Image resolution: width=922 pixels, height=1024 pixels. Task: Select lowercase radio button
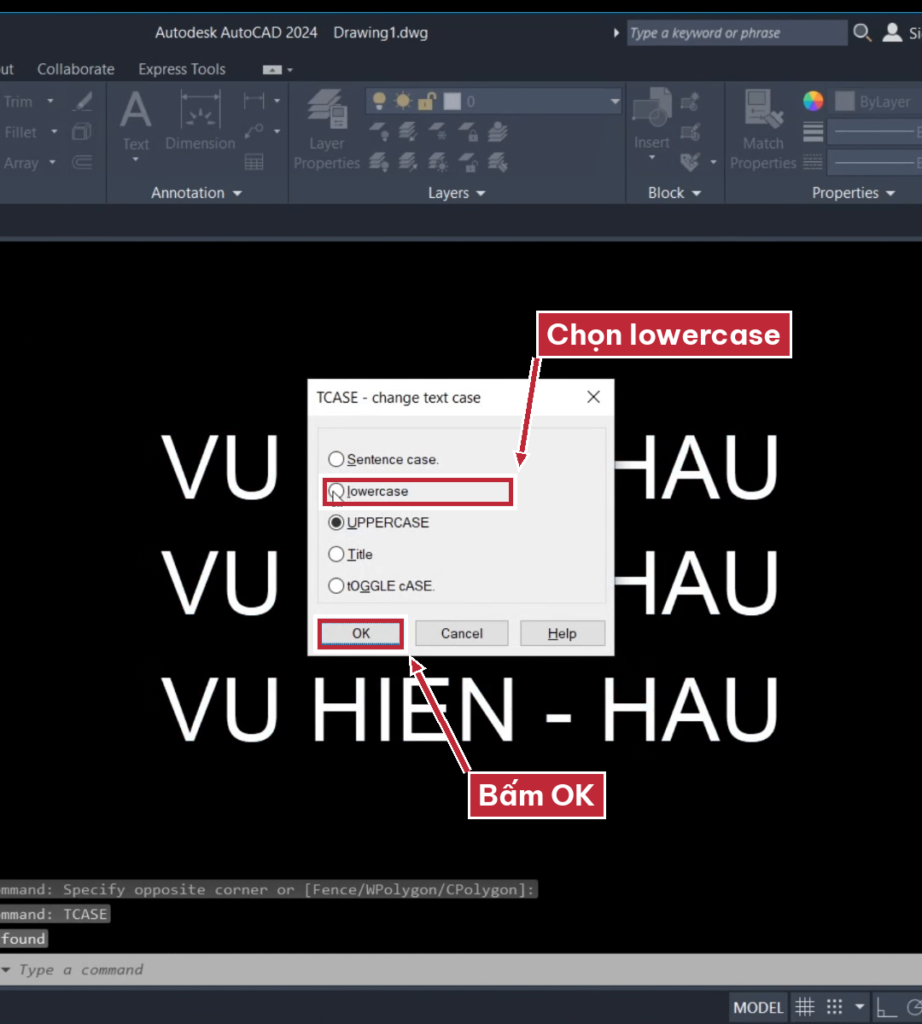[336, 491]
